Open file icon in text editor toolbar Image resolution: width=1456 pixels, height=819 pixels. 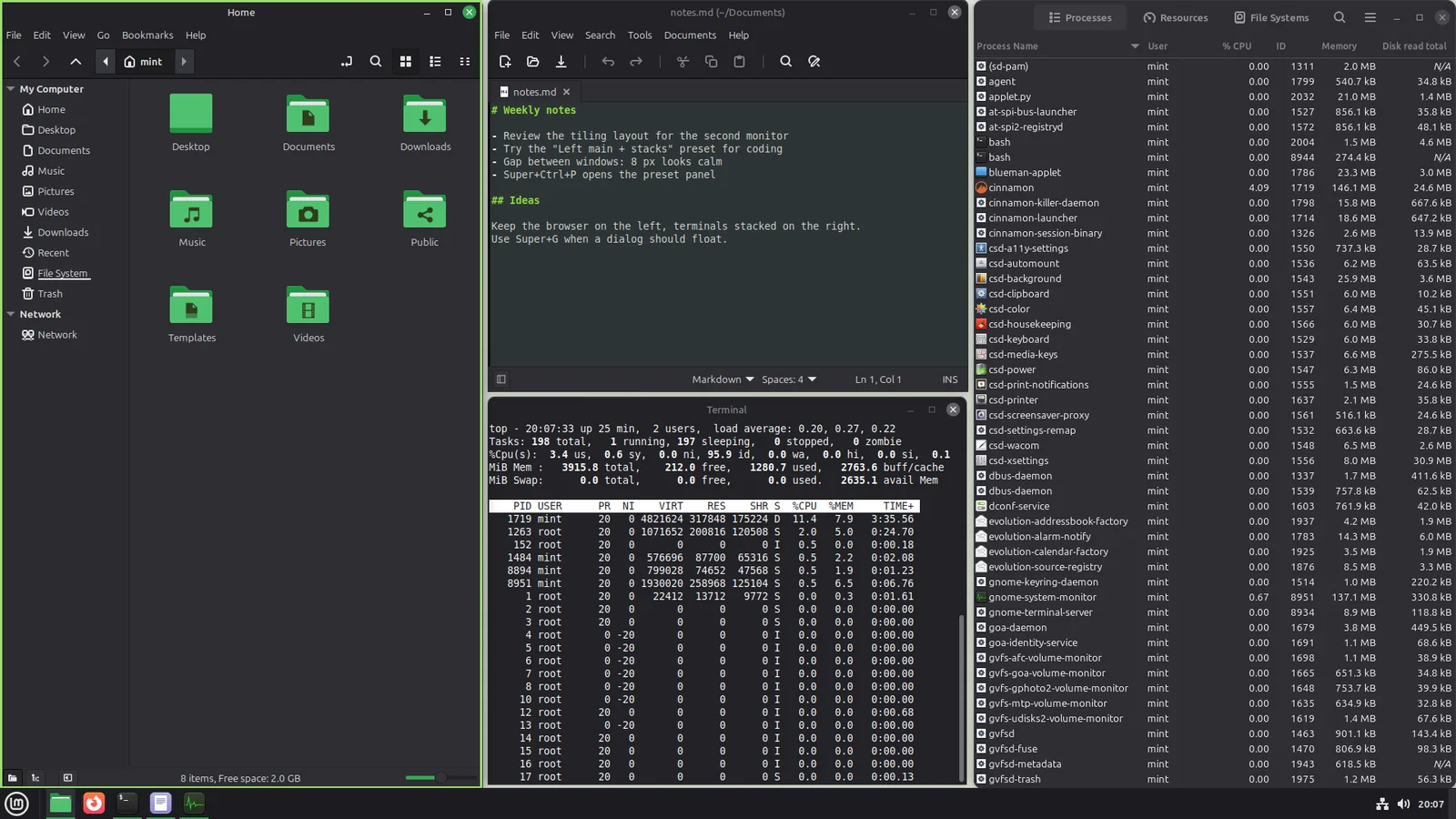pos(533,62)
